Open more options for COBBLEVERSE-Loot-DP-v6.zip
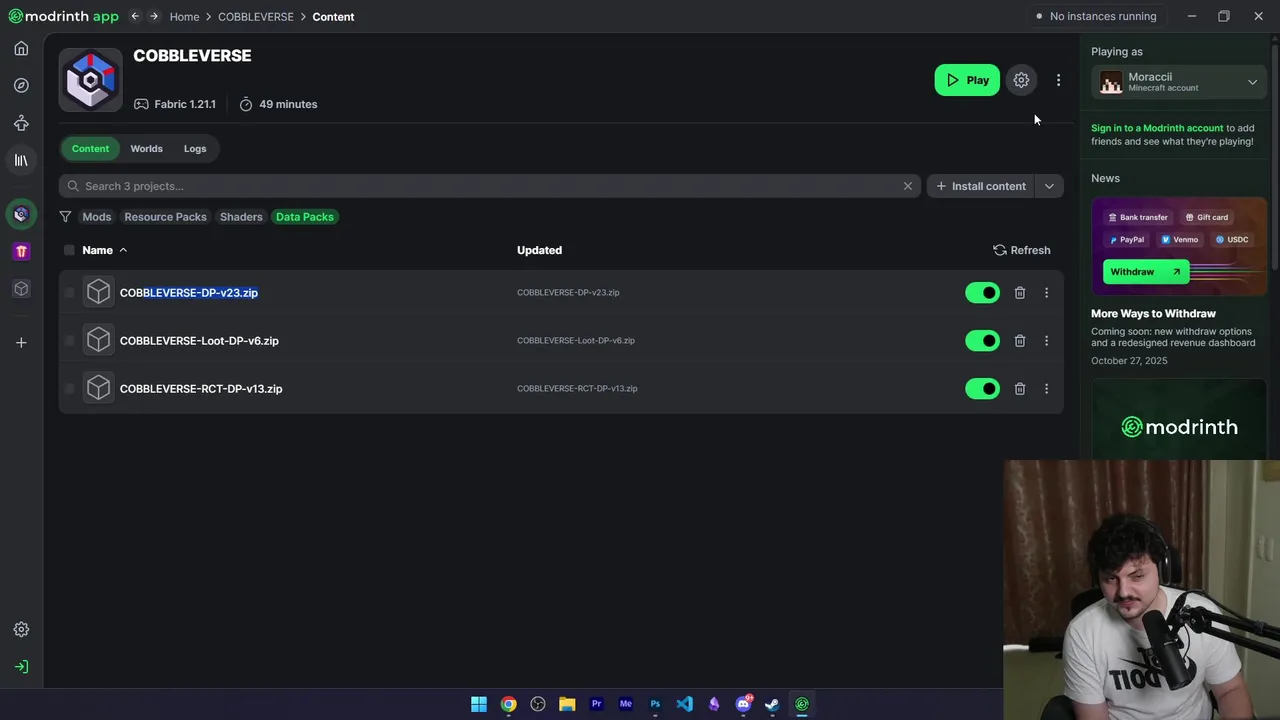 pyautogui.click(x=1046, y=341)
